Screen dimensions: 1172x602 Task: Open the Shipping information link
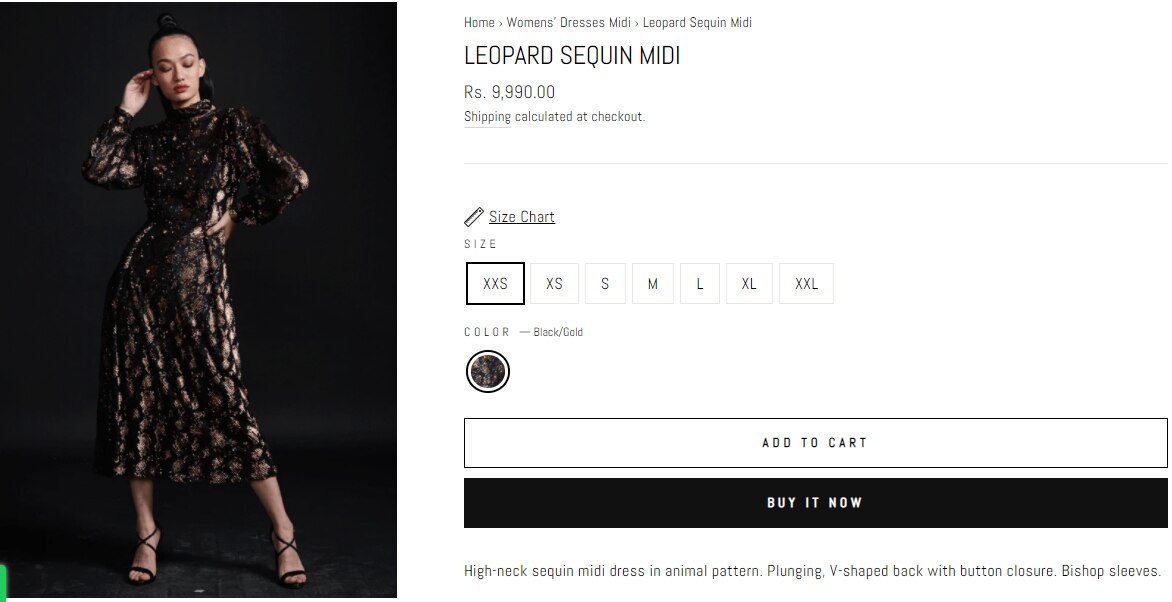486,116
